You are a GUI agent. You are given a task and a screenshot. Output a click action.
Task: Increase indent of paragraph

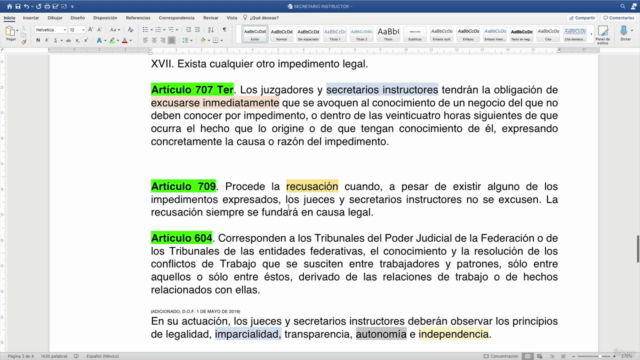pyautogui.click(x=197, y=30)
